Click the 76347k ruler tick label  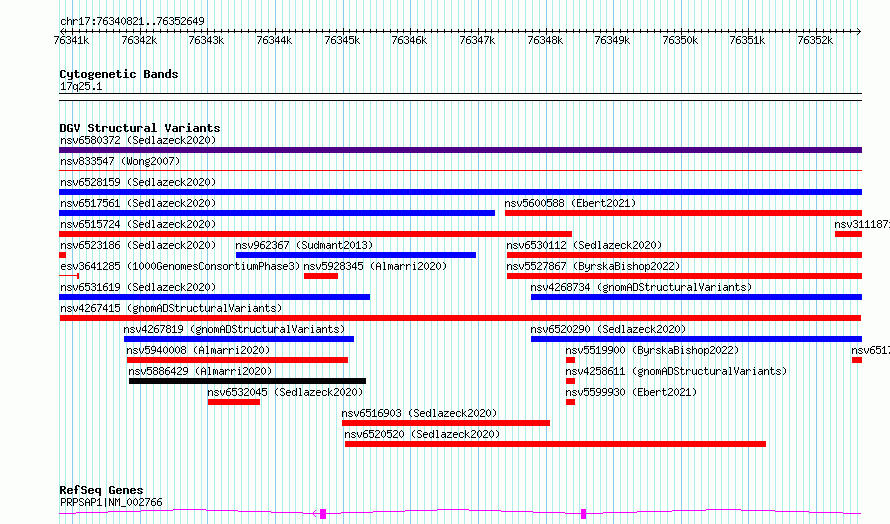(x=477, y=40)
